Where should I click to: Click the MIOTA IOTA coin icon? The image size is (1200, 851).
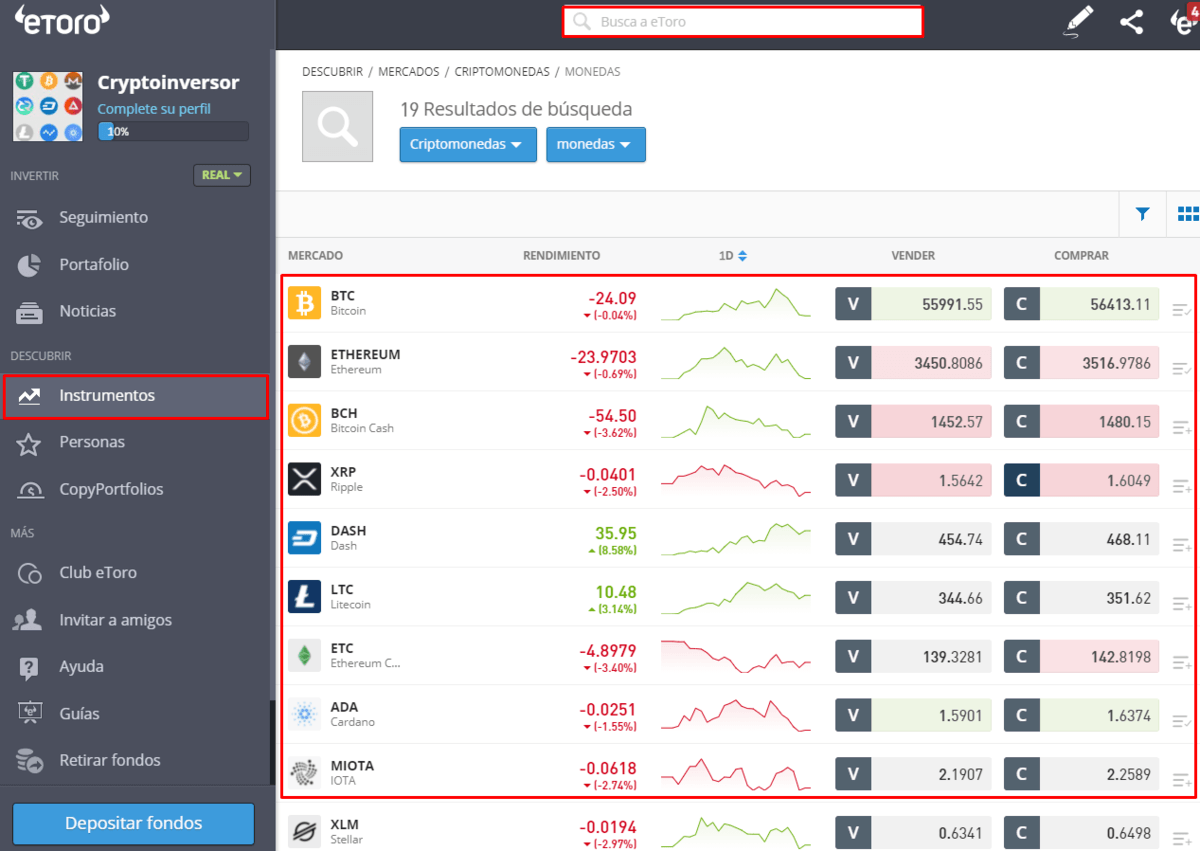point(304,772)
